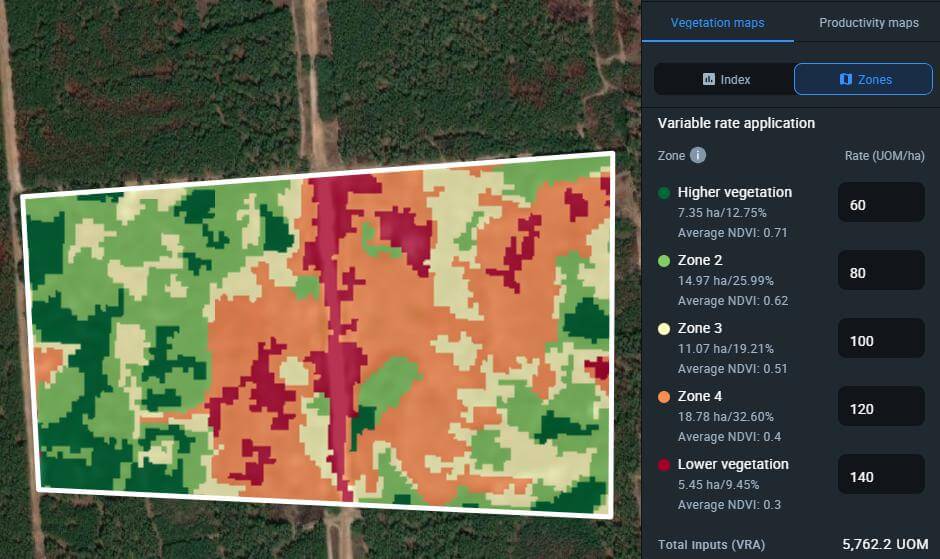Edit the Lower vegetation rate field showing 140
Image resolution: width=940 pixels, height=559 pixels.
coord(881,476)
